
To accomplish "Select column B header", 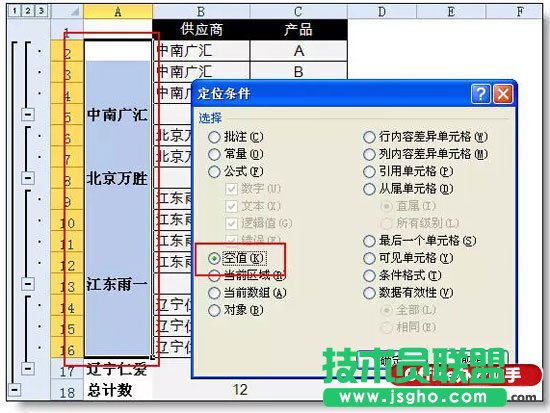I will pos(201,12).
